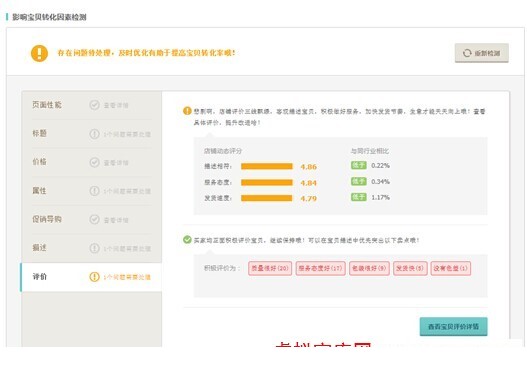This screenshot has width=527, height=370.
Task: Click the 发货速度 orange rating bar
Action: (267, 198)
